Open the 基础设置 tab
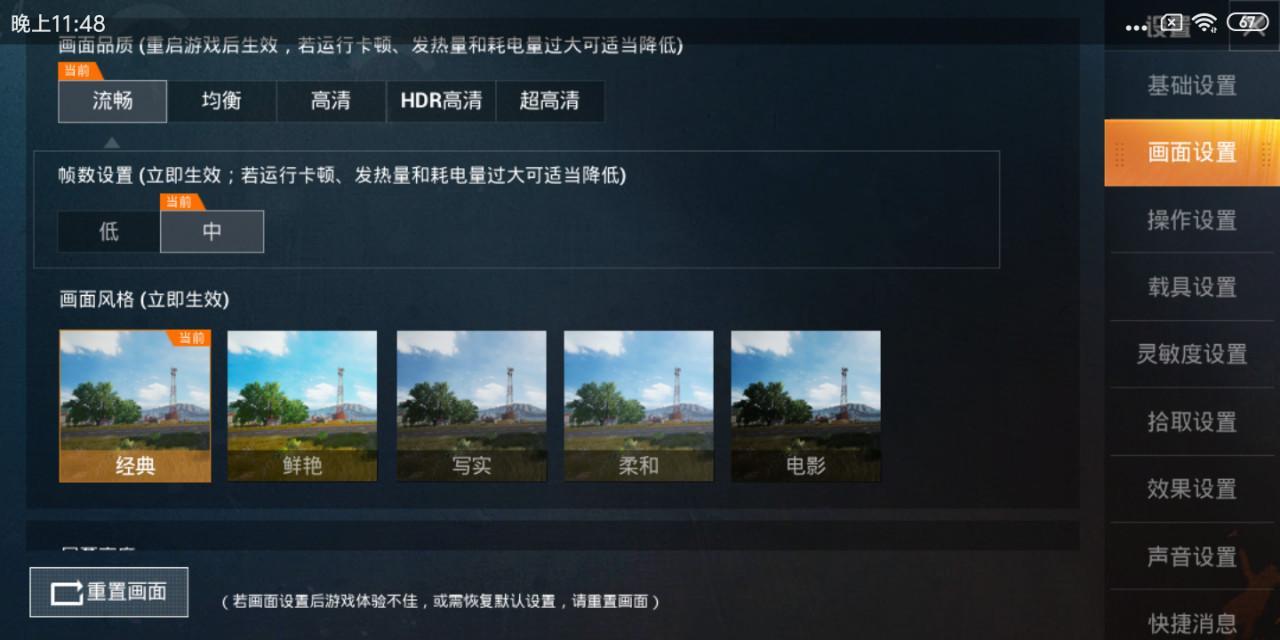 (x=1192, y=86)
